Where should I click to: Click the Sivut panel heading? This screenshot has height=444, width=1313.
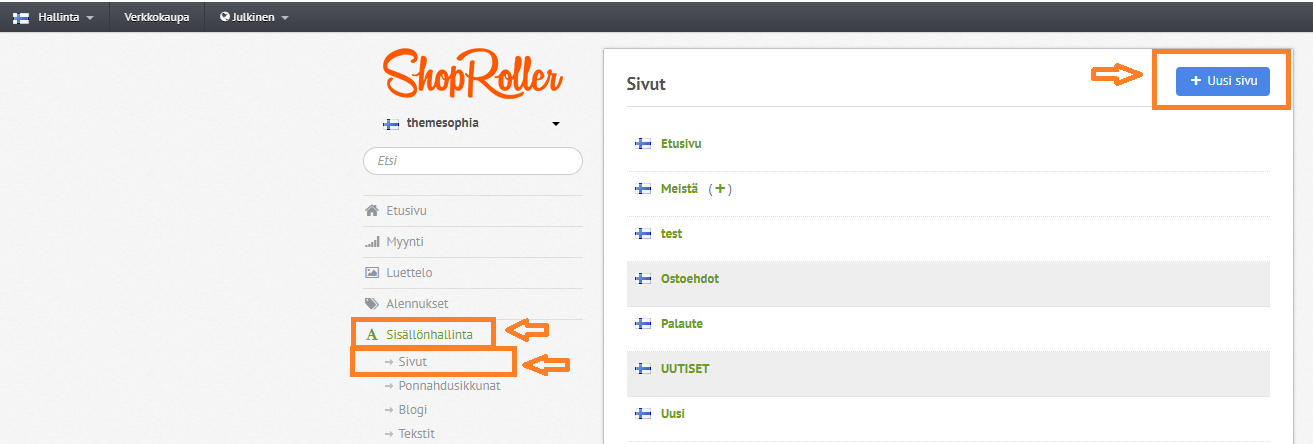(646, 85)
